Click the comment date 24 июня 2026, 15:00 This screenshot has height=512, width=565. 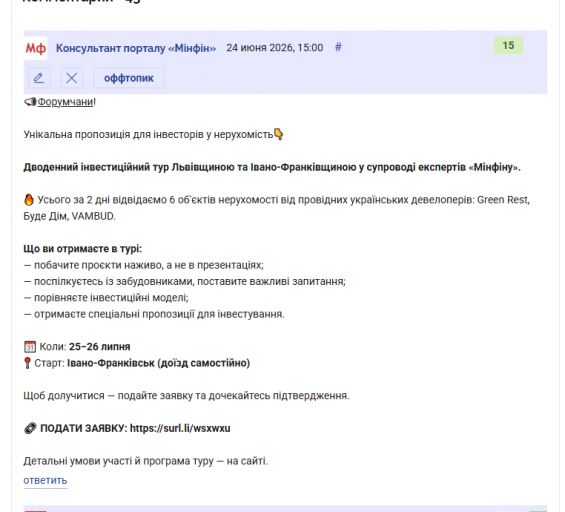coord(275,48)
